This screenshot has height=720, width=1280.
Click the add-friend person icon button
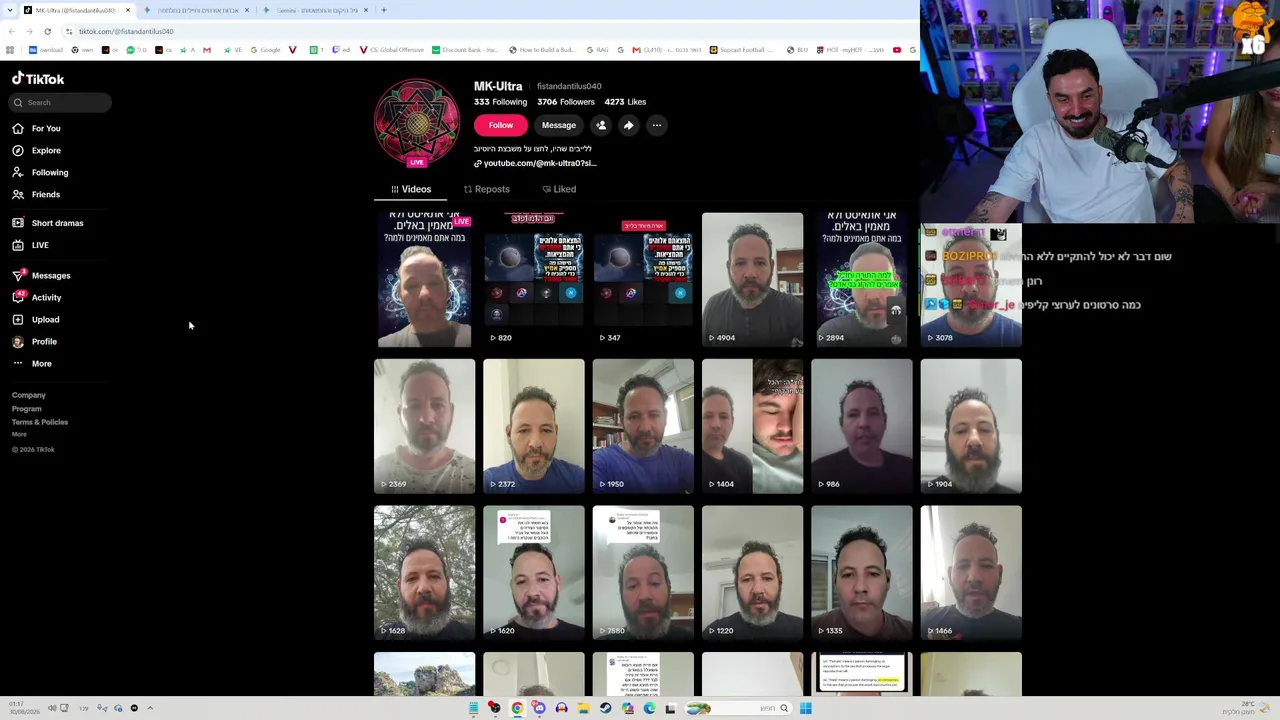(601, 125)
